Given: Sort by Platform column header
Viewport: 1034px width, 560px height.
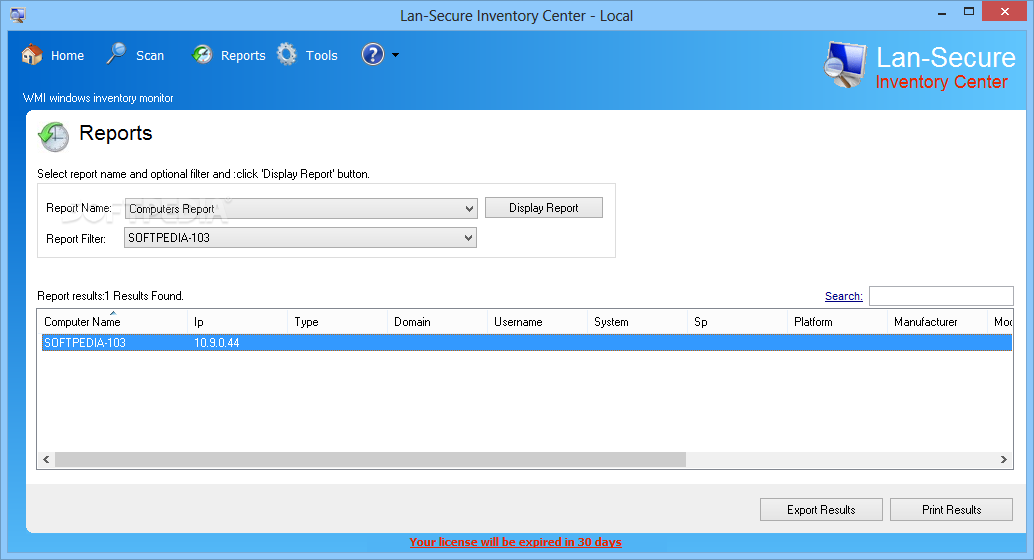Looking at the screenshot, I should tap(837, 321).
